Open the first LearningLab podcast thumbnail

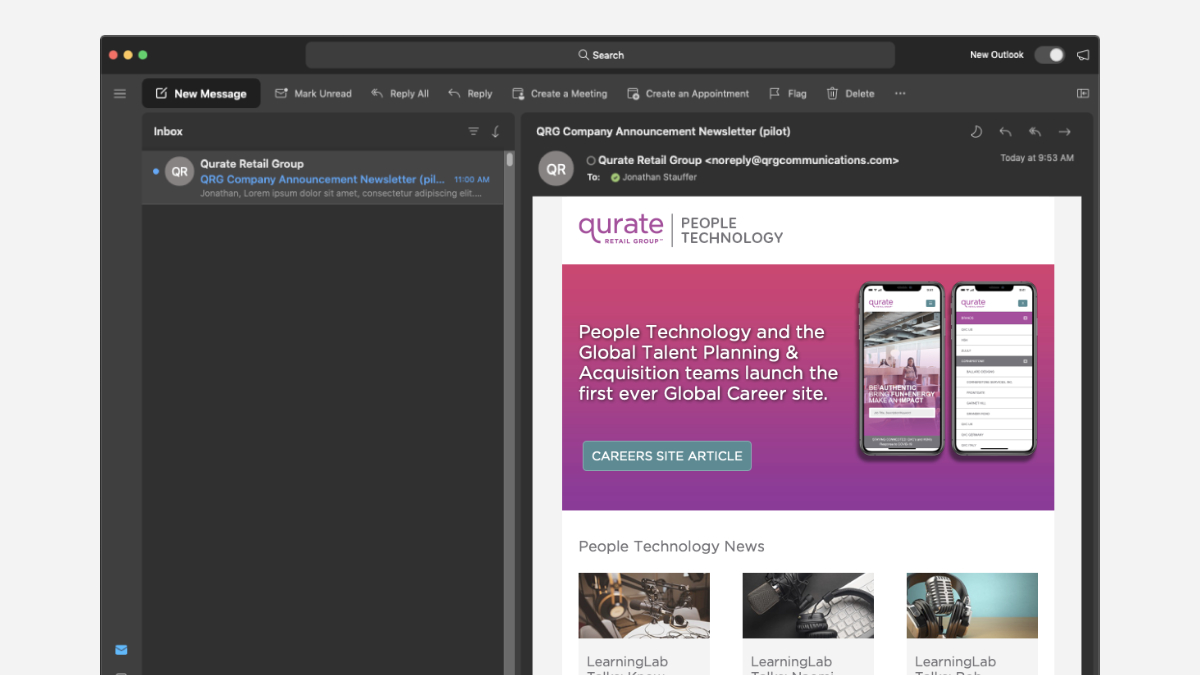pyautogui.click(x=644, y=606)
